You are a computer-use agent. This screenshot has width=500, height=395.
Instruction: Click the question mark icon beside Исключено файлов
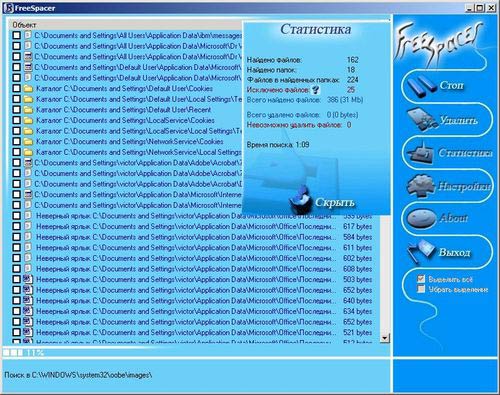click(315, 90)
